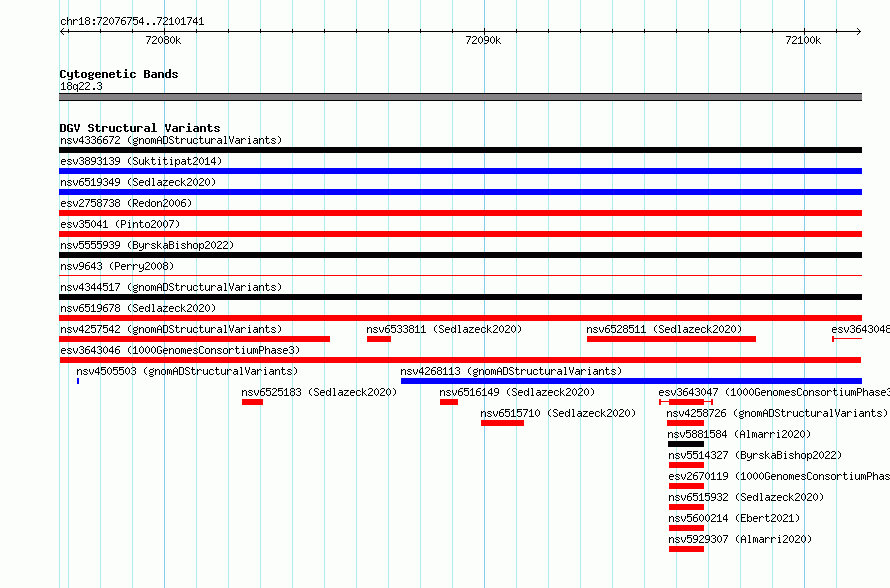The height and width of the screenshot is (588, 890).
Task: Select nsv4268113 gnomADStructuralVariants label
Action: [511, 371]
